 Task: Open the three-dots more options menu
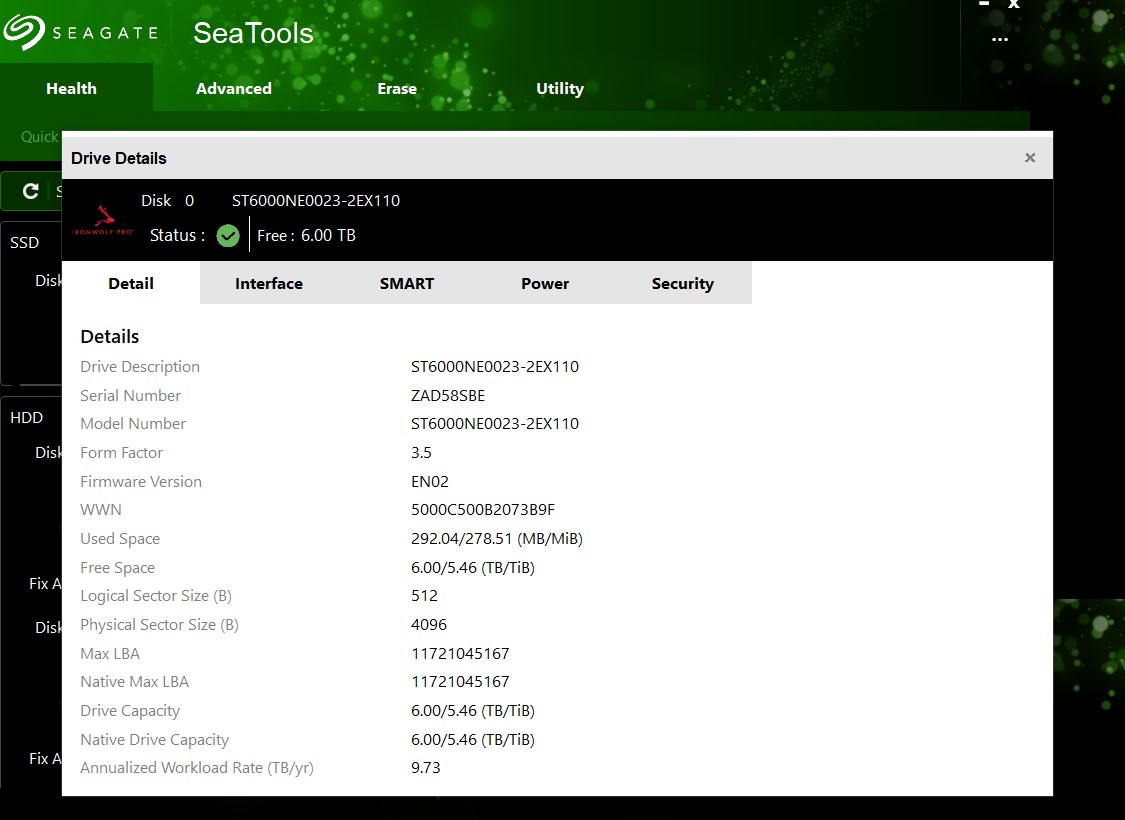click(x=999, y=40)
